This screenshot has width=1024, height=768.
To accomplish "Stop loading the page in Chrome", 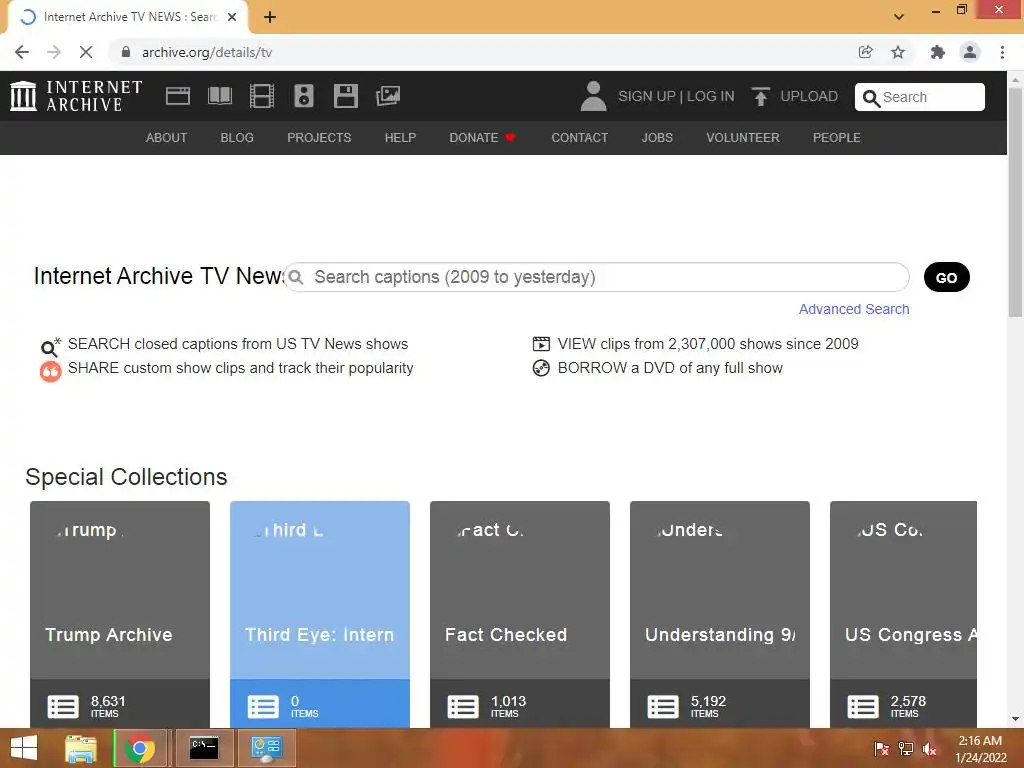I will pyautogui.click(x=86, y=52).
